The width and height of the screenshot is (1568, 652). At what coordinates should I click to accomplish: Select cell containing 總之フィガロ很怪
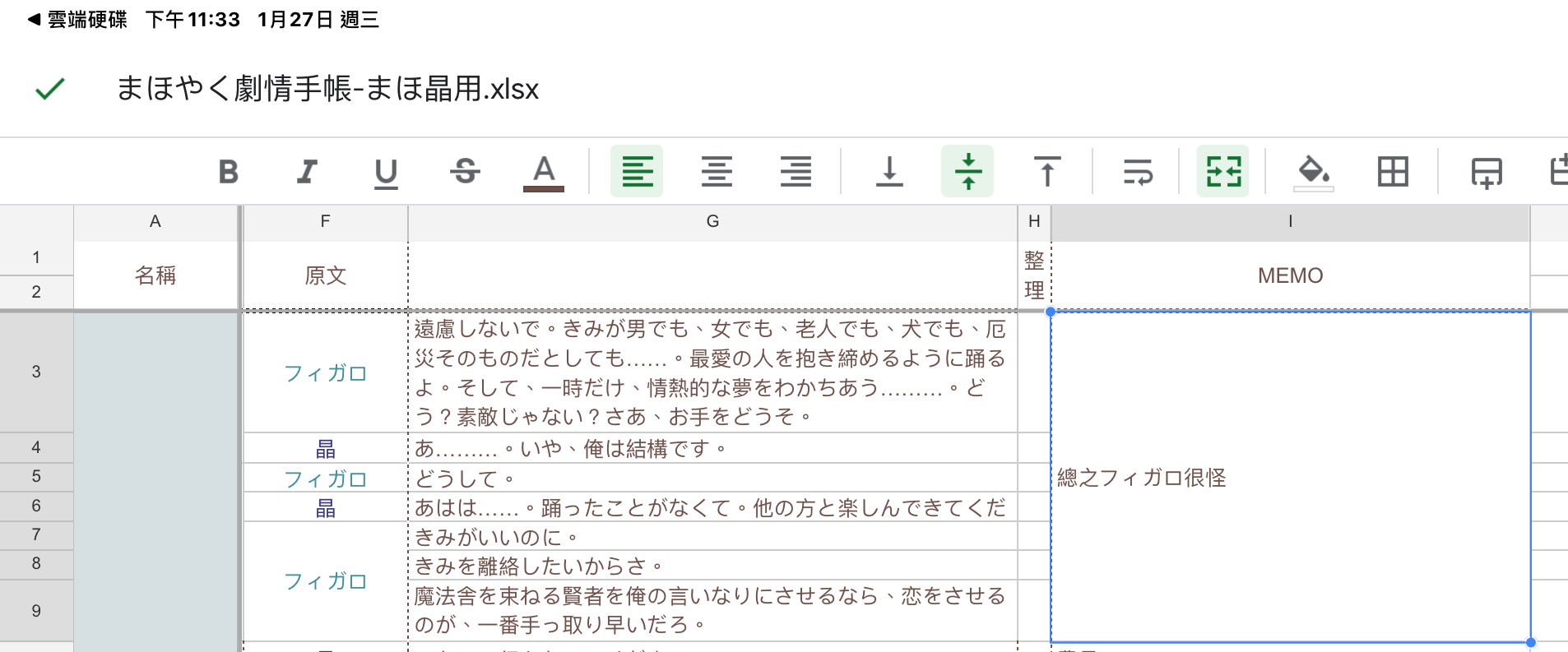coord(1290,477)
